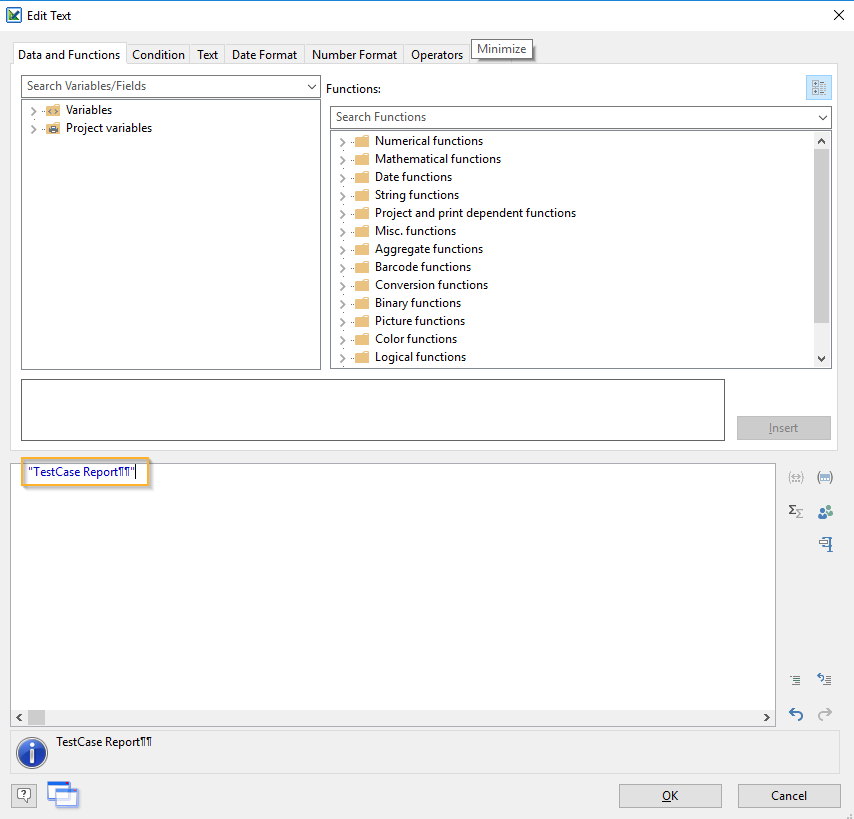Image resolution: width=854 pixels, height=819 pixels.
Task: Open the Search Functions dropdown arrow
Action: [x=822, y=118]
